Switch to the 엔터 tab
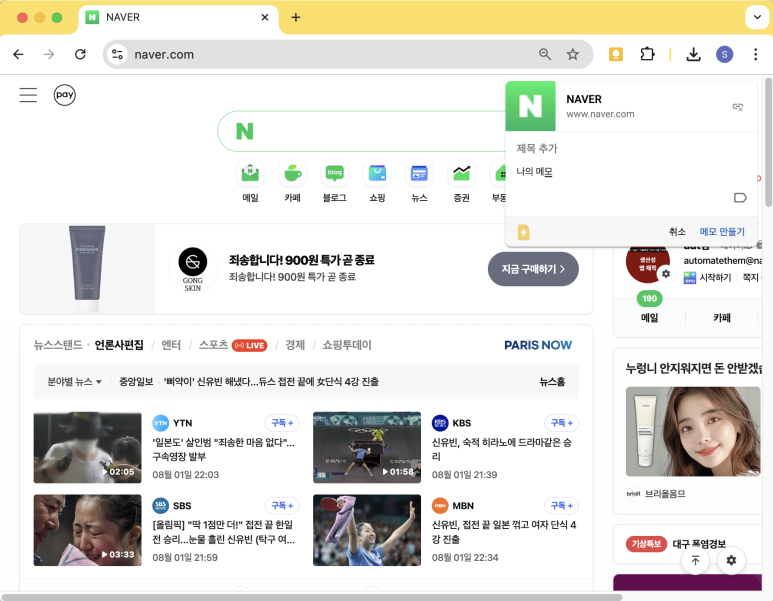The image size is (773, 601). point(171,345)
